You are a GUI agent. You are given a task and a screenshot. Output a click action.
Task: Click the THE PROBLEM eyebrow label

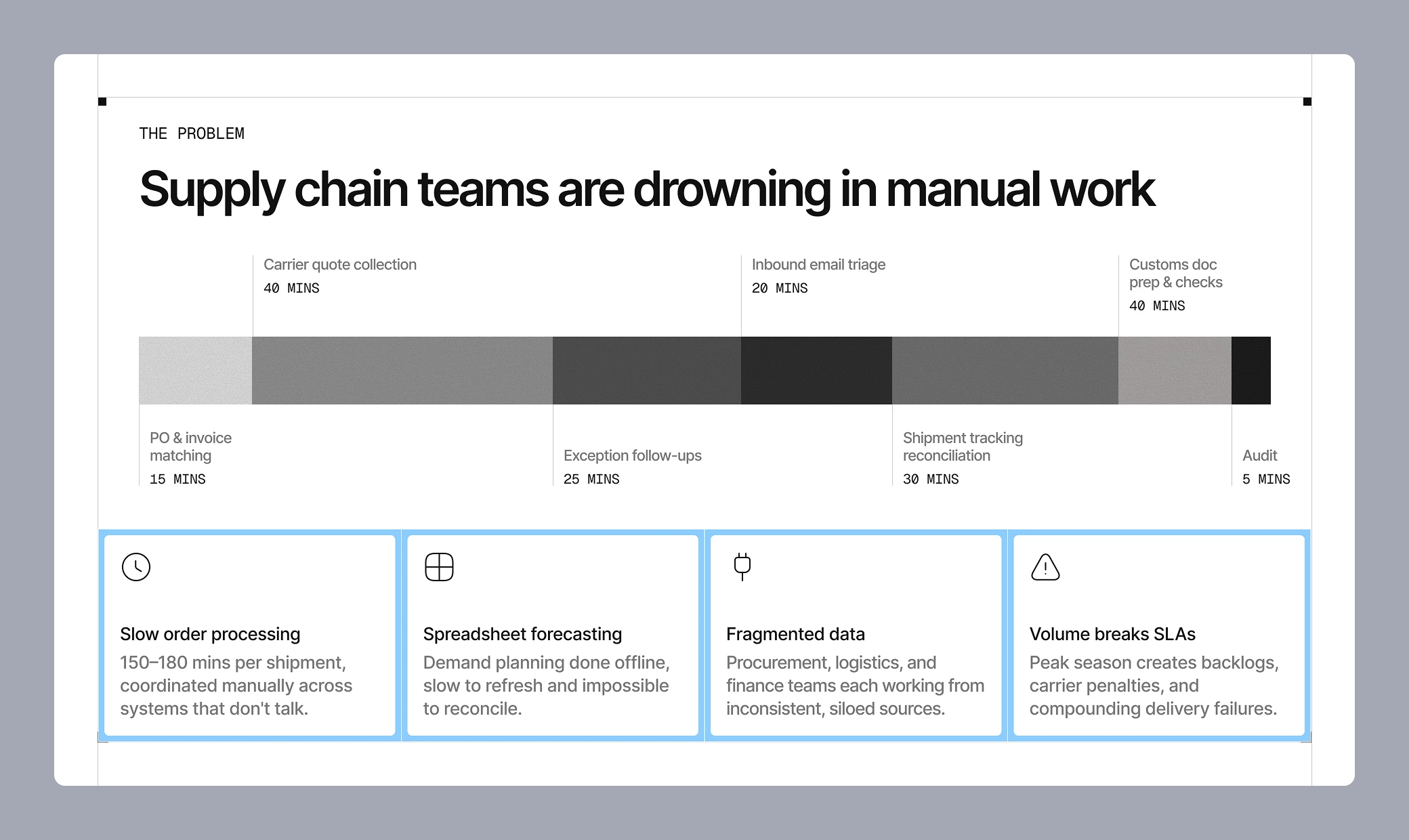[x=192, y=133]
